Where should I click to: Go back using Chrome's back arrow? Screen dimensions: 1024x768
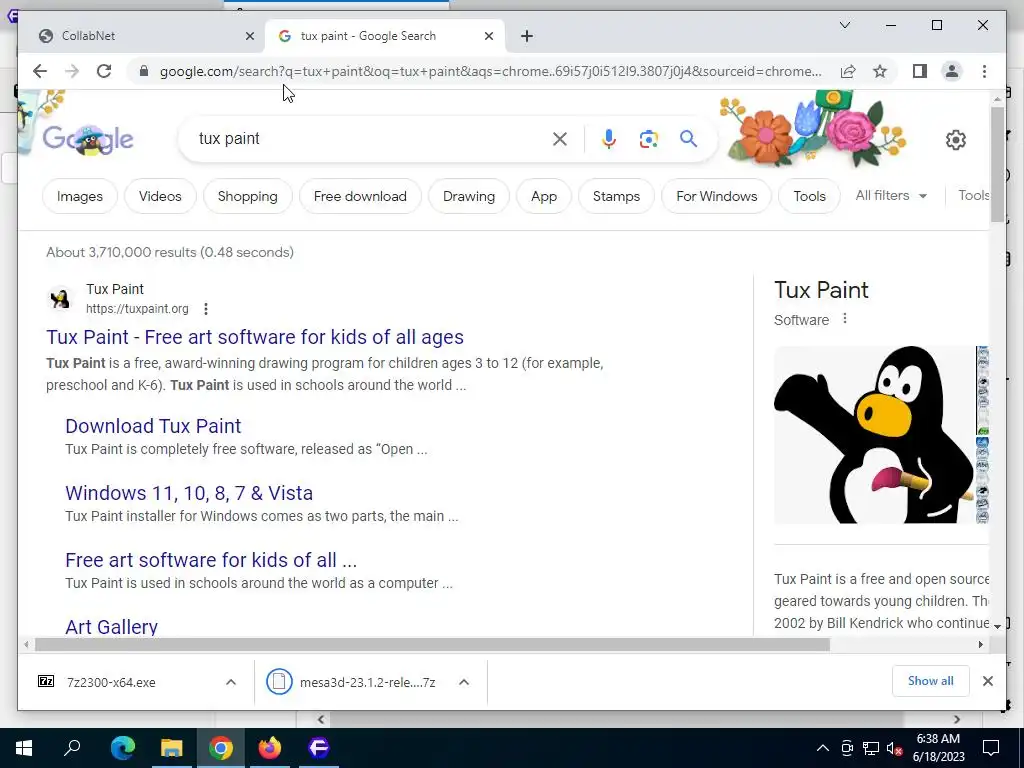tap(40, 71)
